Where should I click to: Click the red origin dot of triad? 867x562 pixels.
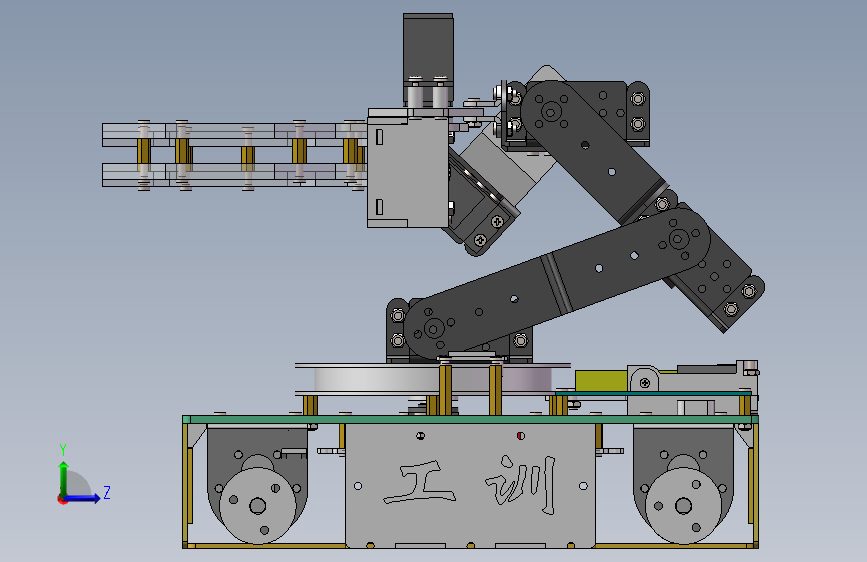[61, 499]
